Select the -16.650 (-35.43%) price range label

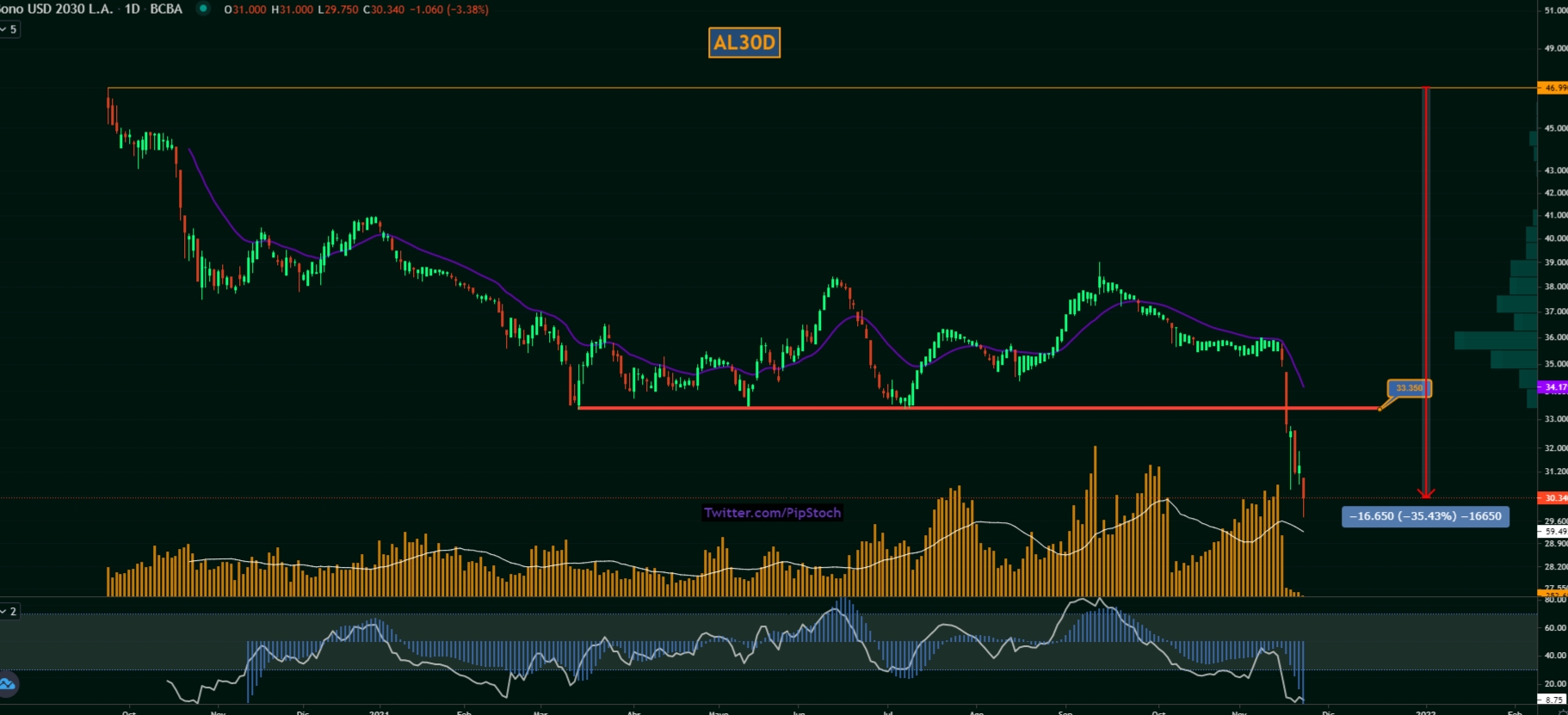pyautogui.click(x=1425, y=516)
